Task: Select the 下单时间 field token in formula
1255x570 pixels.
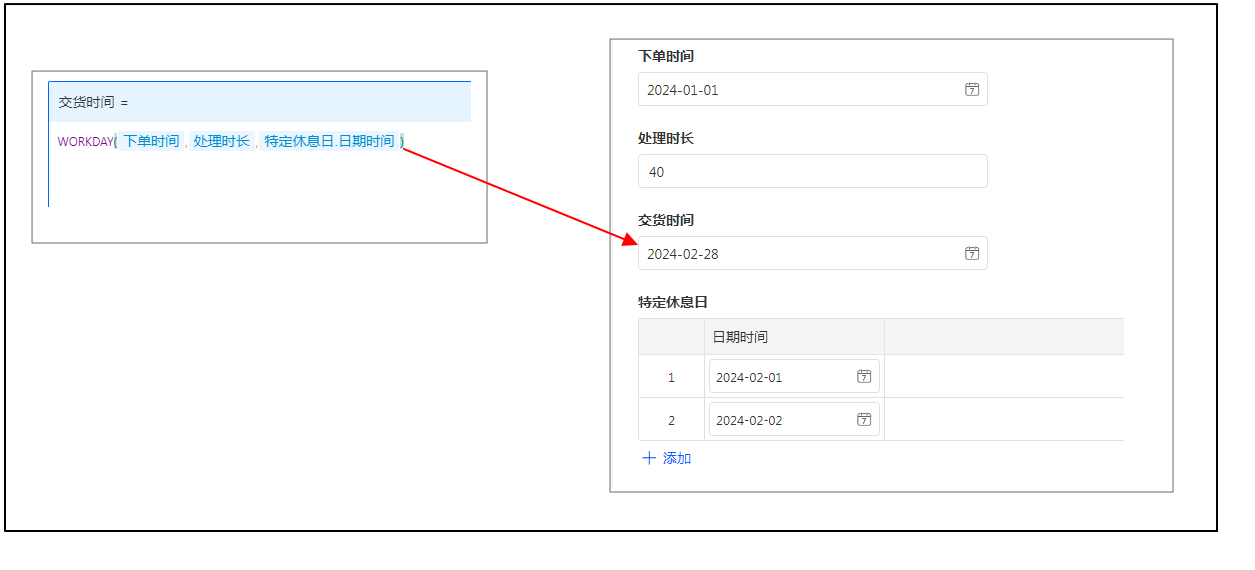Action: (x=151, y=142)
